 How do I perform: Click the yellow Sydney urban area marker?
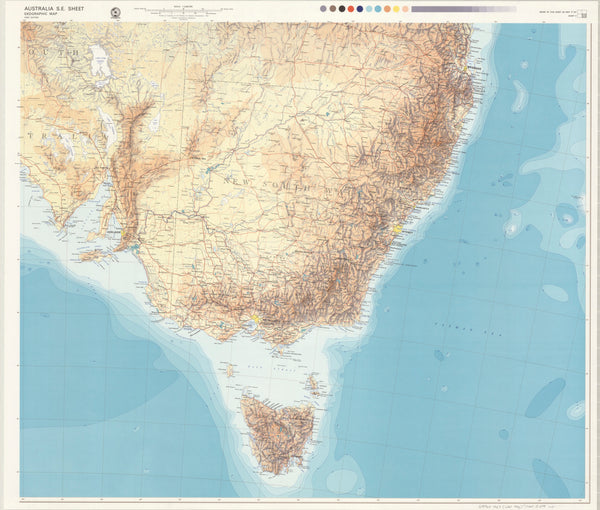coord(398,229)
